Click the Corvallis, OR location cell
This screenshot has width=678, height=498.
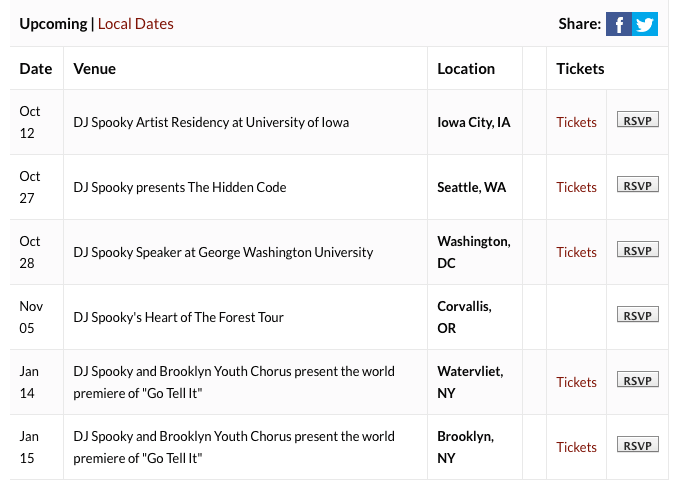coord(464,317)
